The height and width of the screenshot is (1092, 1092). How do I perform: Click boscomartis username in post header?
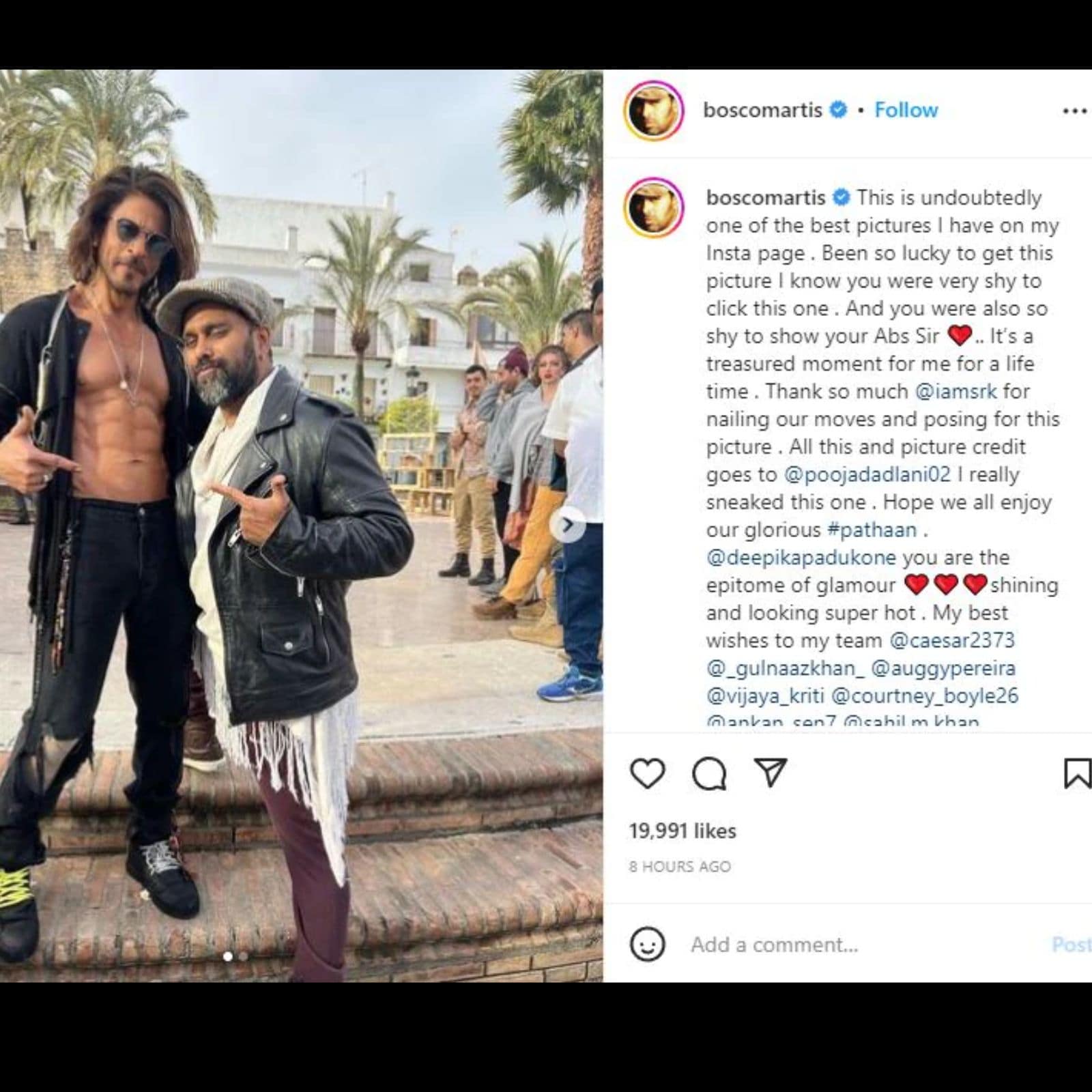(x=762, y=110)
